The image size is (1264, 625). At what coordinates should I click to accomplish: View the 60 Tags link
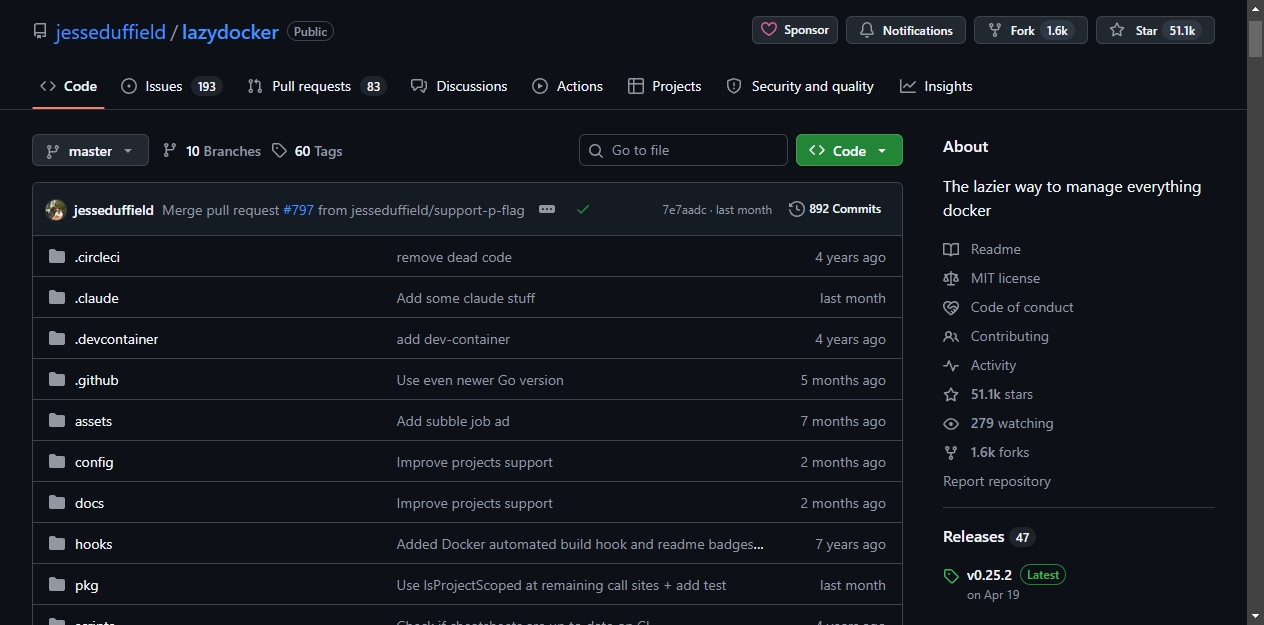point(307,151)
